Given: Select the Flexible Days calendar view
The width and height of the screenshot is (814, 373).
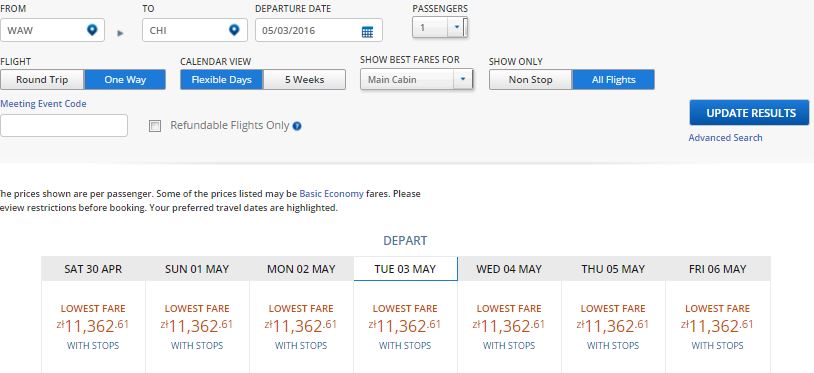Looking at the screenshot, I should [x=222, y=80].
